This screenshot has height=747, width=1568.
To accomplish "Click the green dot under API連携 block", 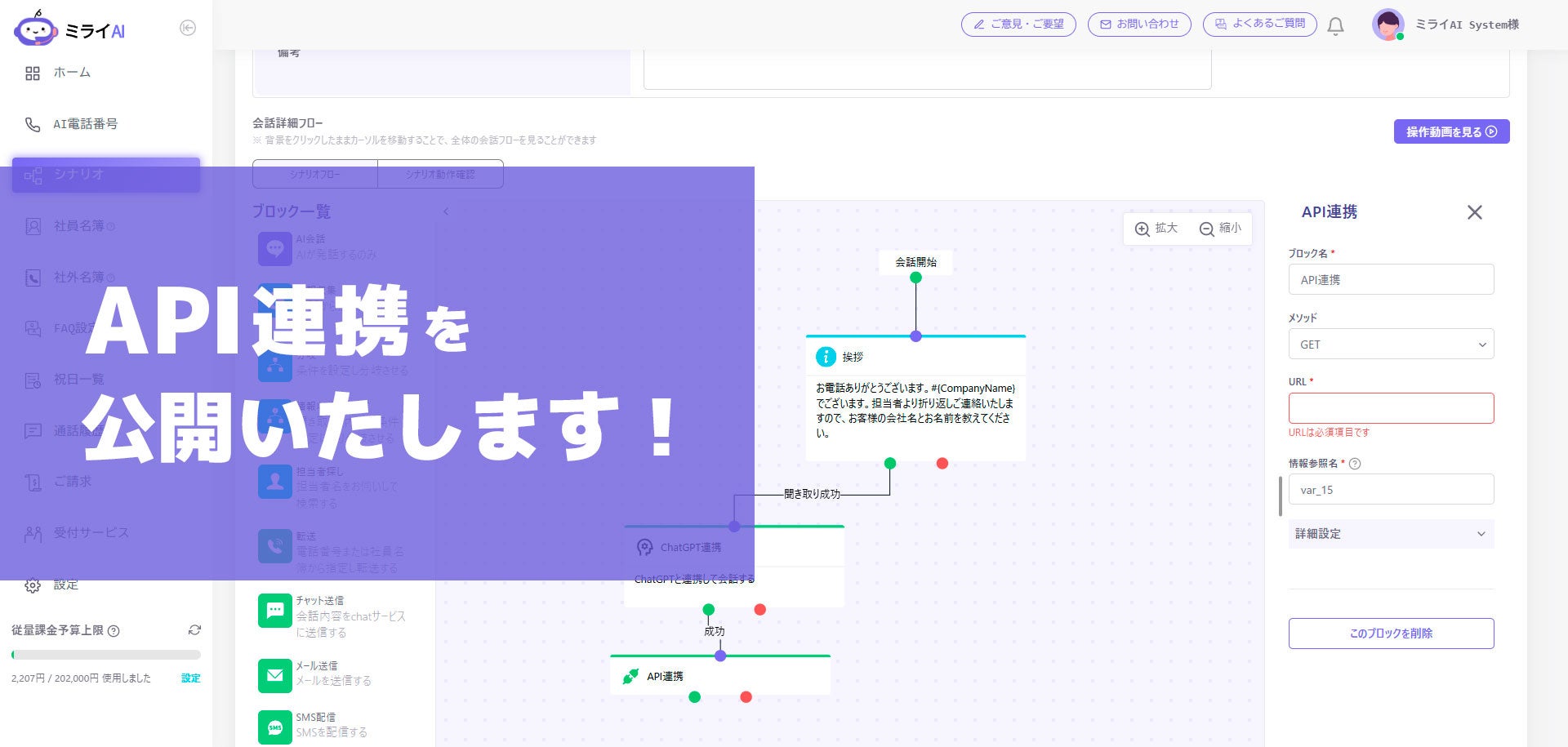I will pyautogui.click(x=694, y=697).
